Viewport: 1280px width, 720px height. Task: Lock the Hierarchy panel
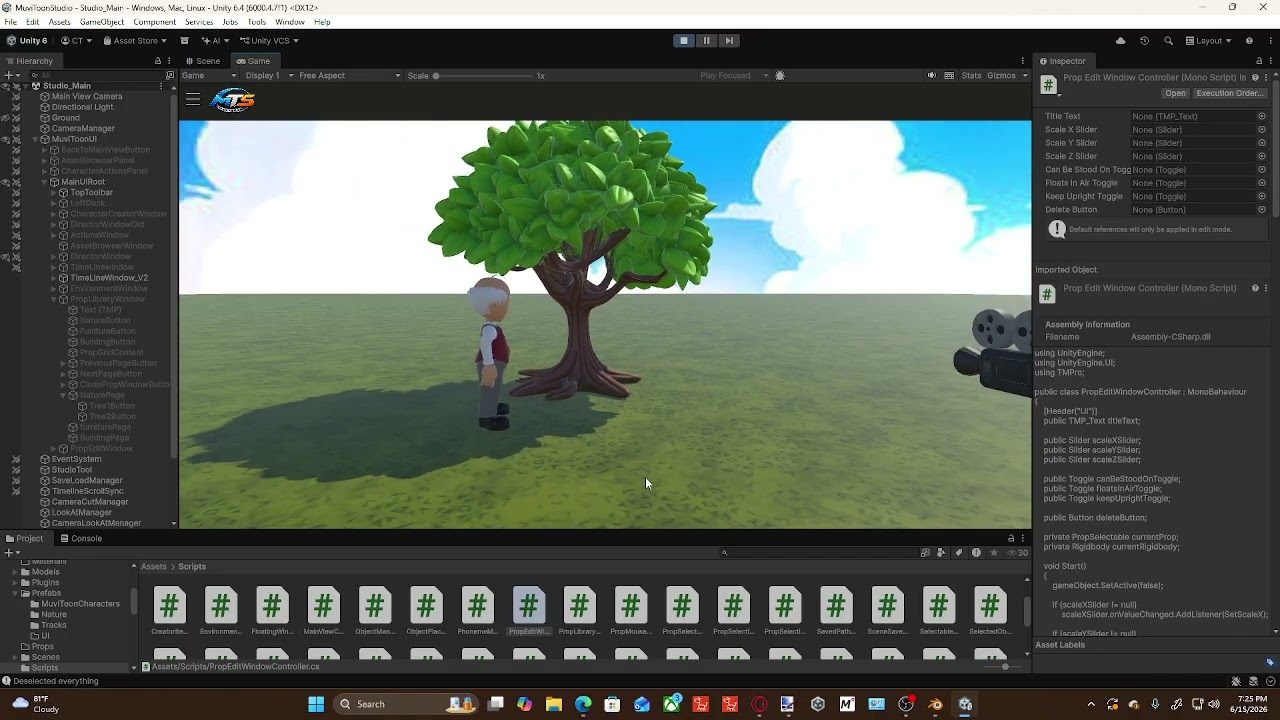(x=157, y=61)
